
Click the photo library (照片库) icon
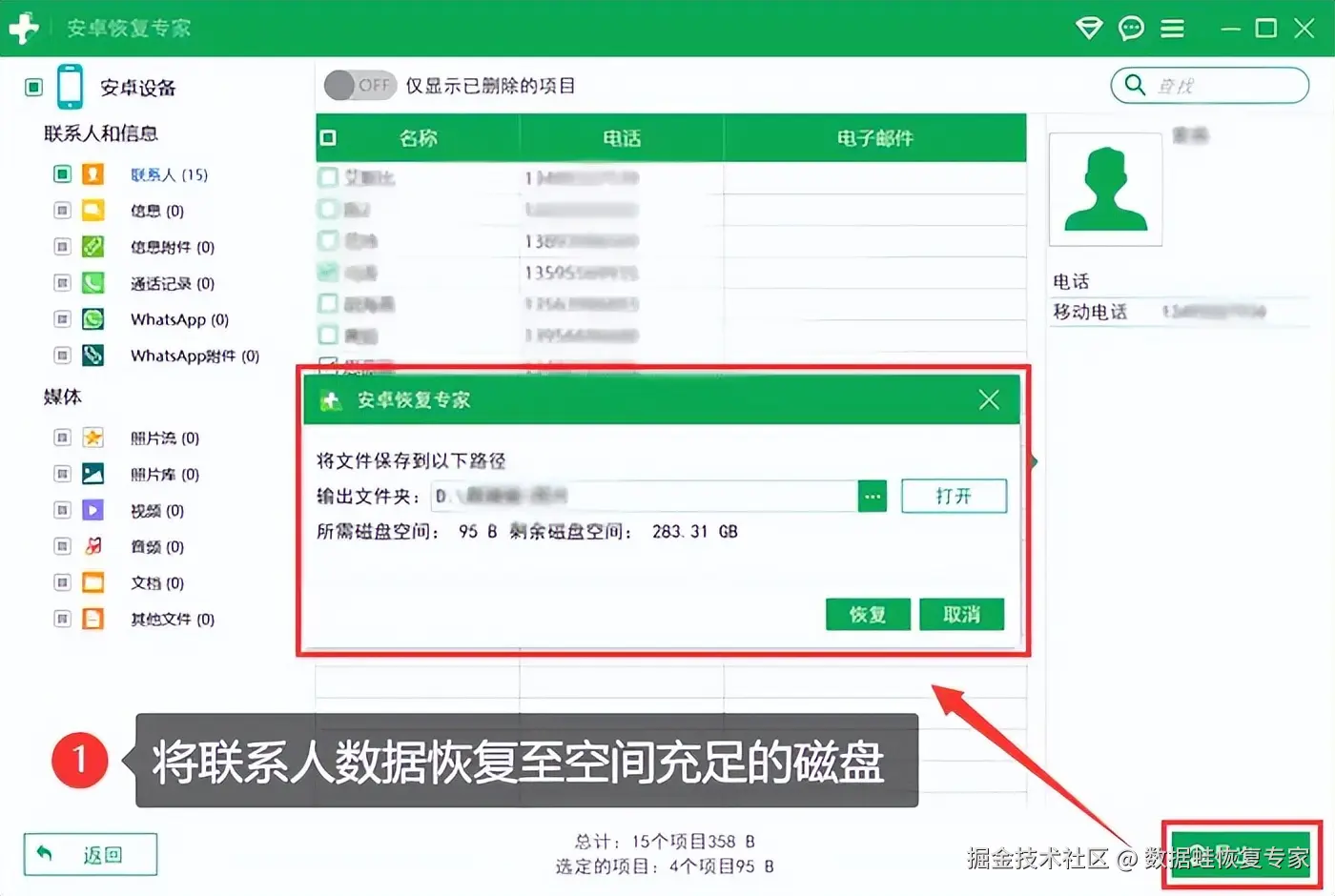(92, 474)
